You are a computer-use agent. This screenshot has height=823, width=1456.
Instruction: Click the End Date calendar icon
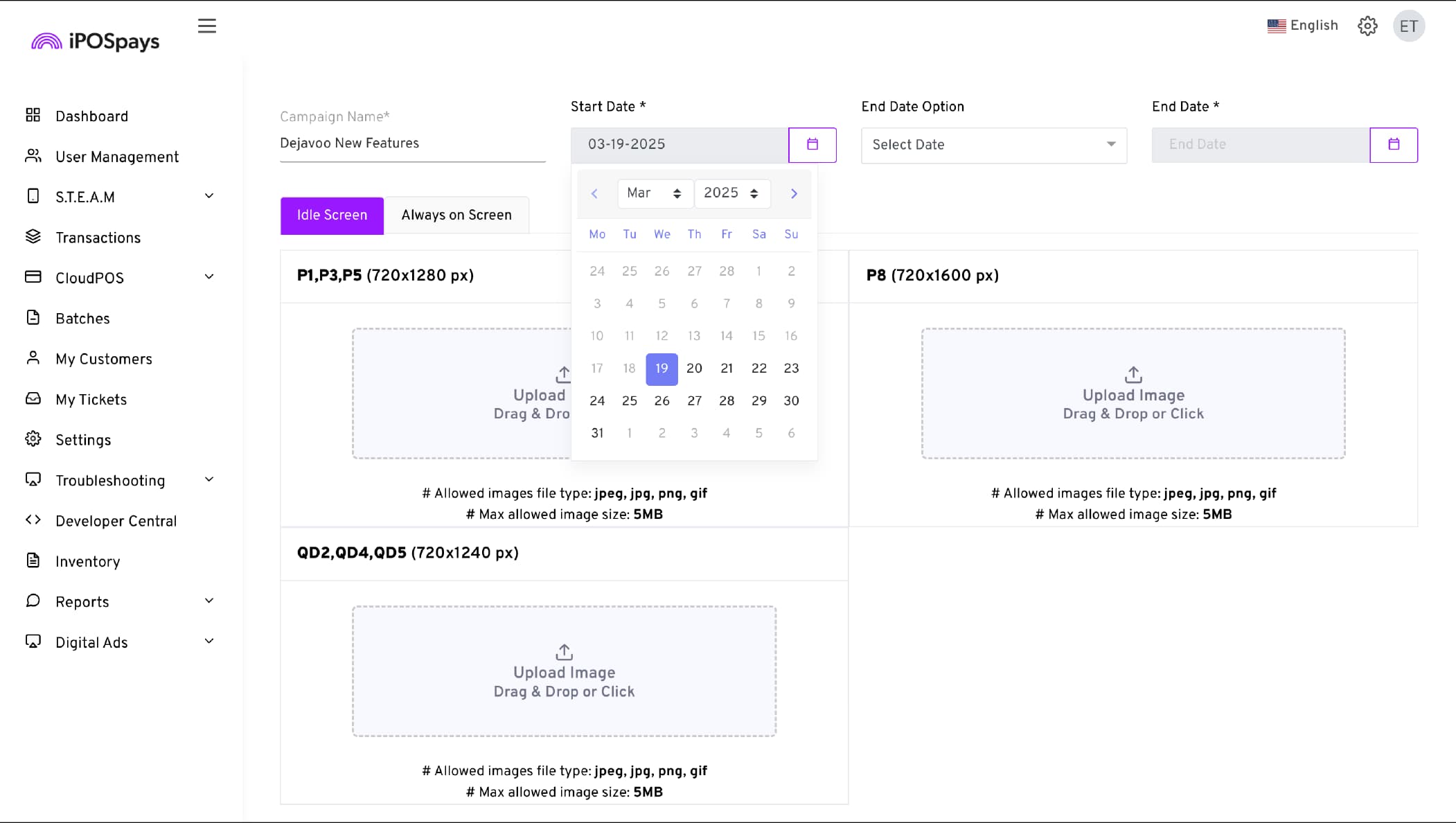pyautogui.click(x=1393, y=145)
